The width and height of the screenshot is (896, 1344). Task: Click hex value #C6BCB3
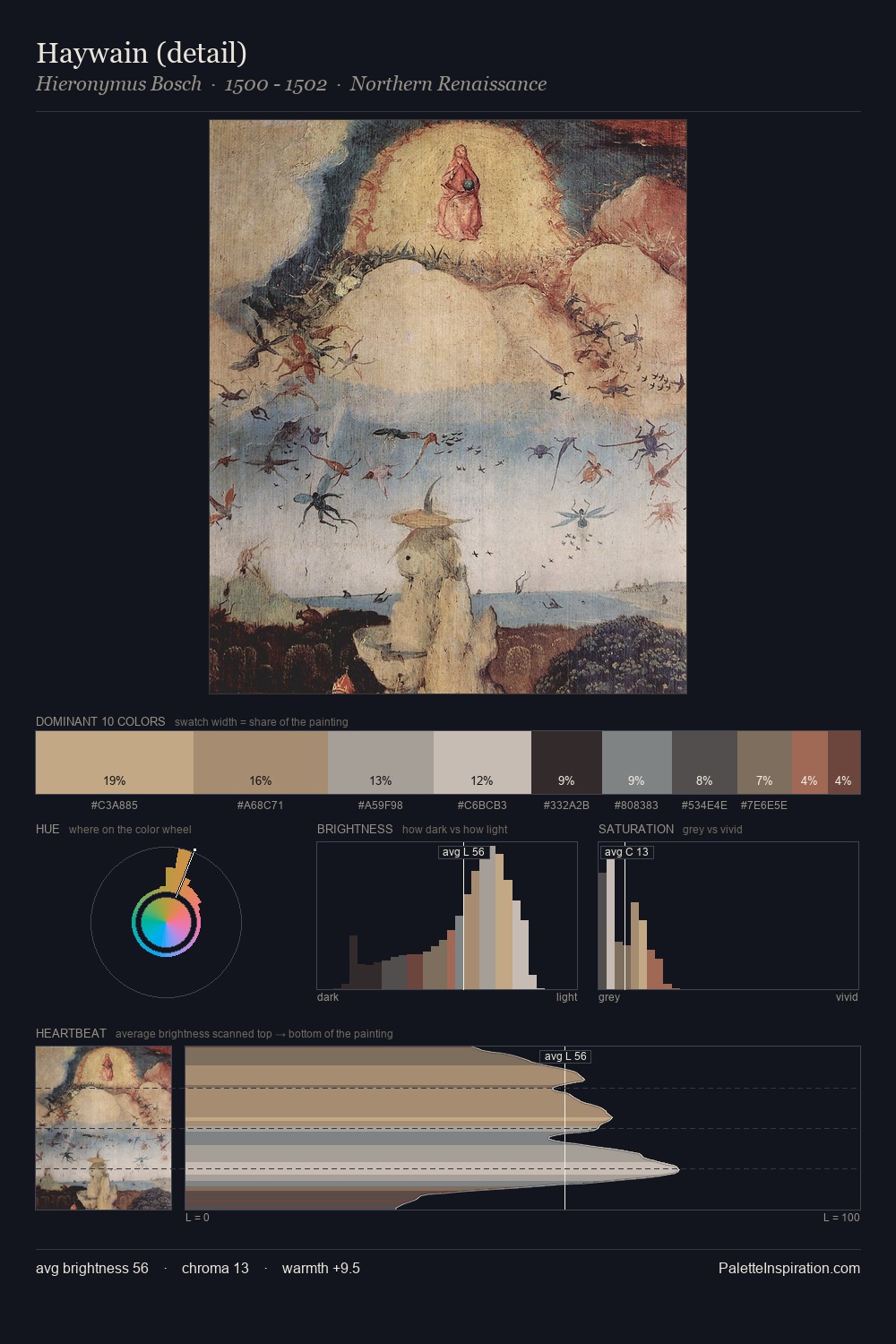(x=482, y=806)
